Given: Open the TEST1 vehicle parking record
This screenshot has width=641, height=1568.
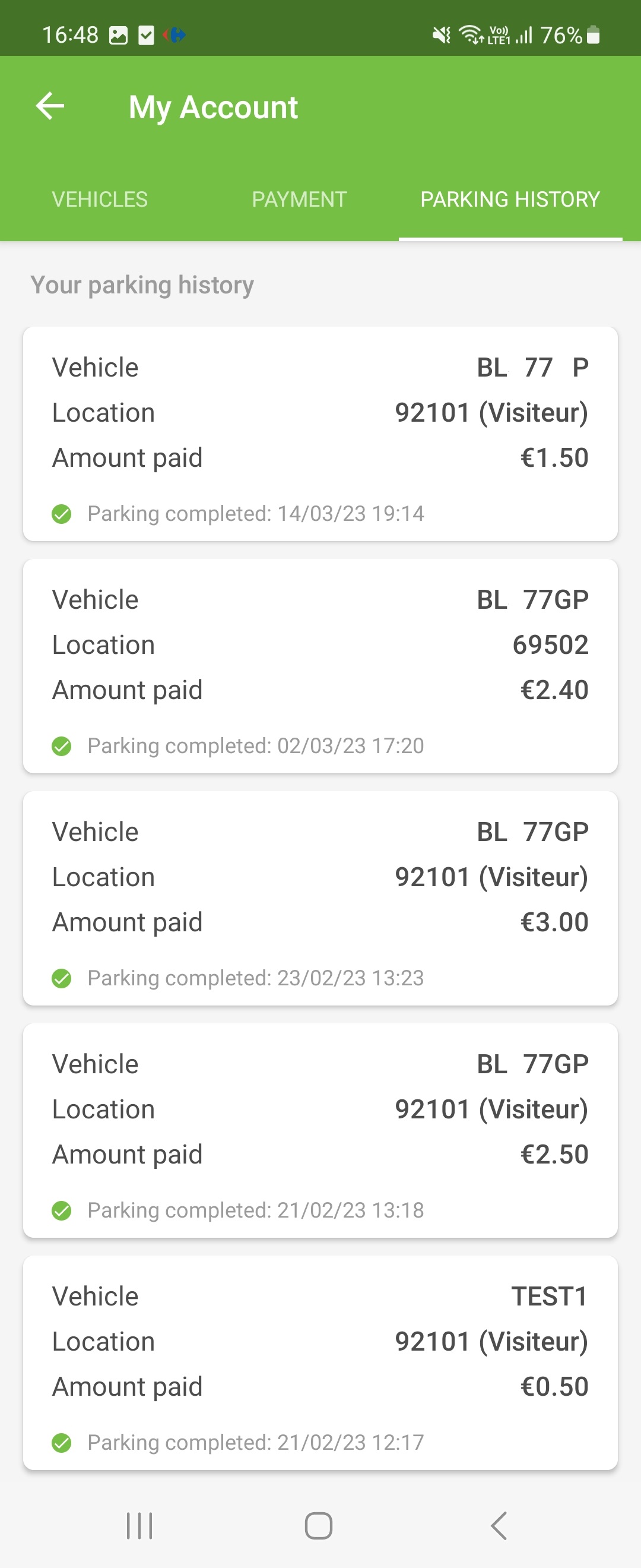Looking at the screenshot, I should [x=320, y=1362].
